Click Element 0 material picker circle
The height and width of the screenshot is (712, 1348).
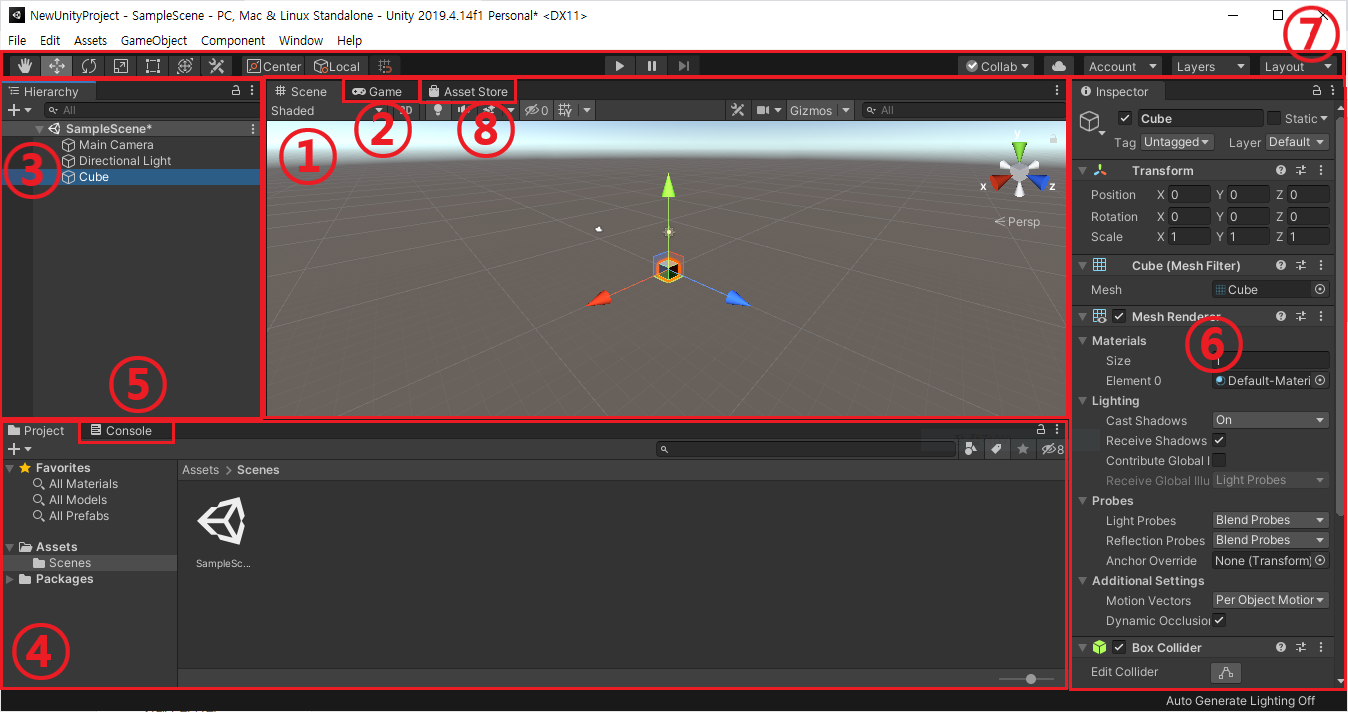[x=1320, y=380]
